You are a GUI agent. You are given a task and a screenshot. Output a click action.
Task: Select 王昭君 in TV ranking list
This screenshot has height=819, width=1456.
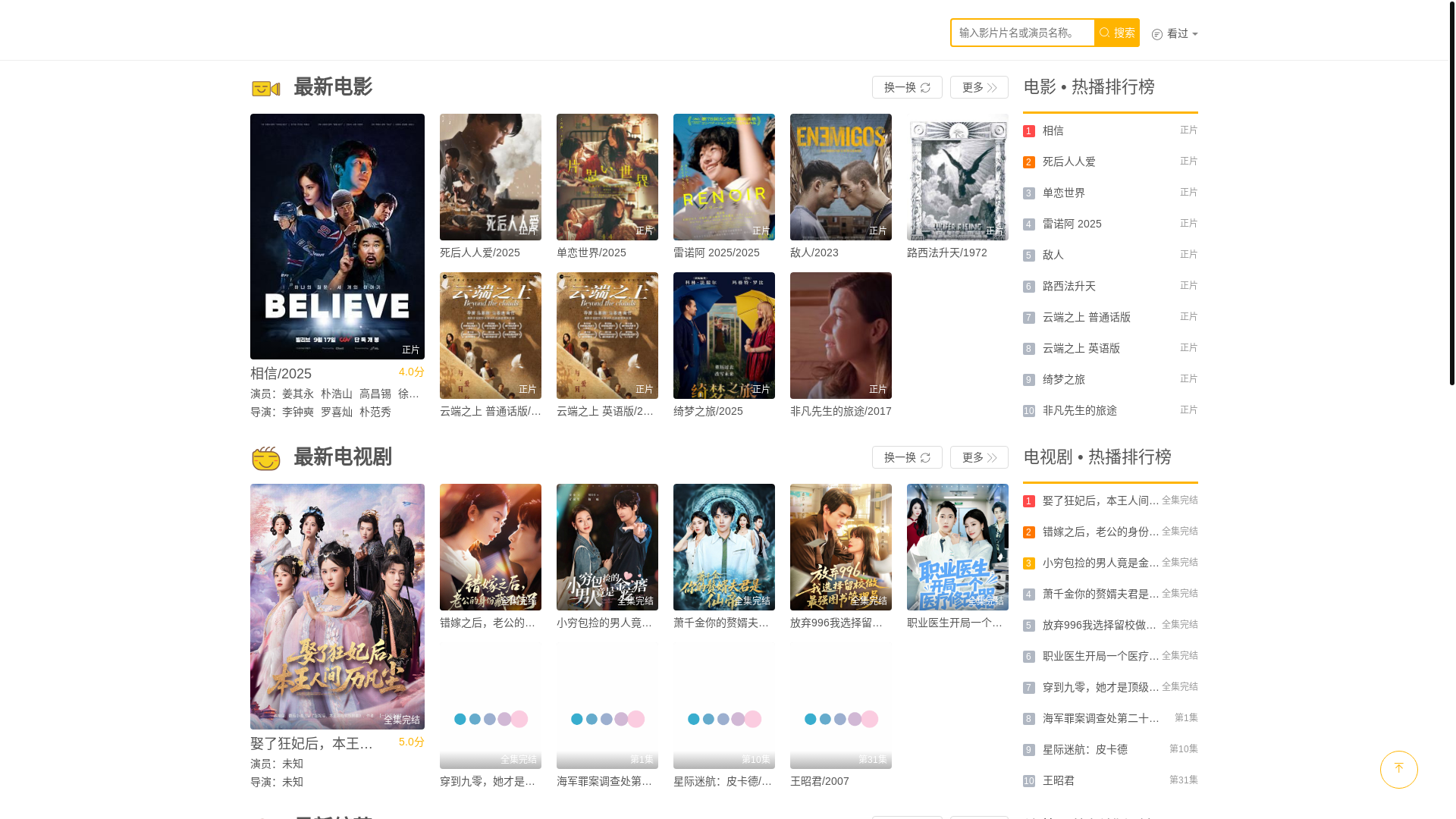pos(1058,780)
